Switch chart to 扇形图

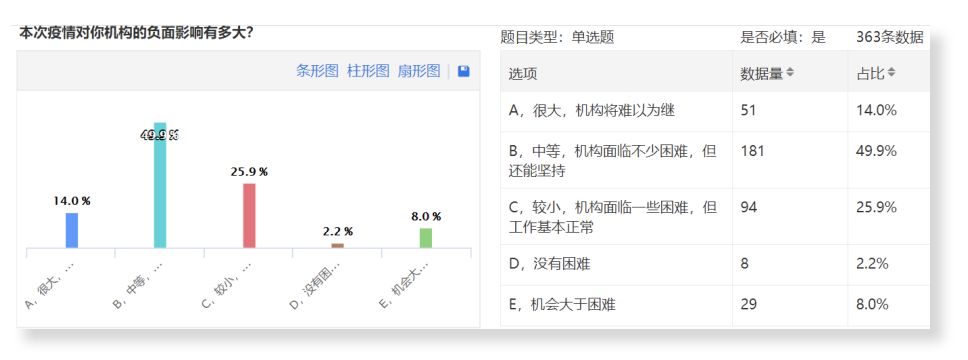pos(419,71)
